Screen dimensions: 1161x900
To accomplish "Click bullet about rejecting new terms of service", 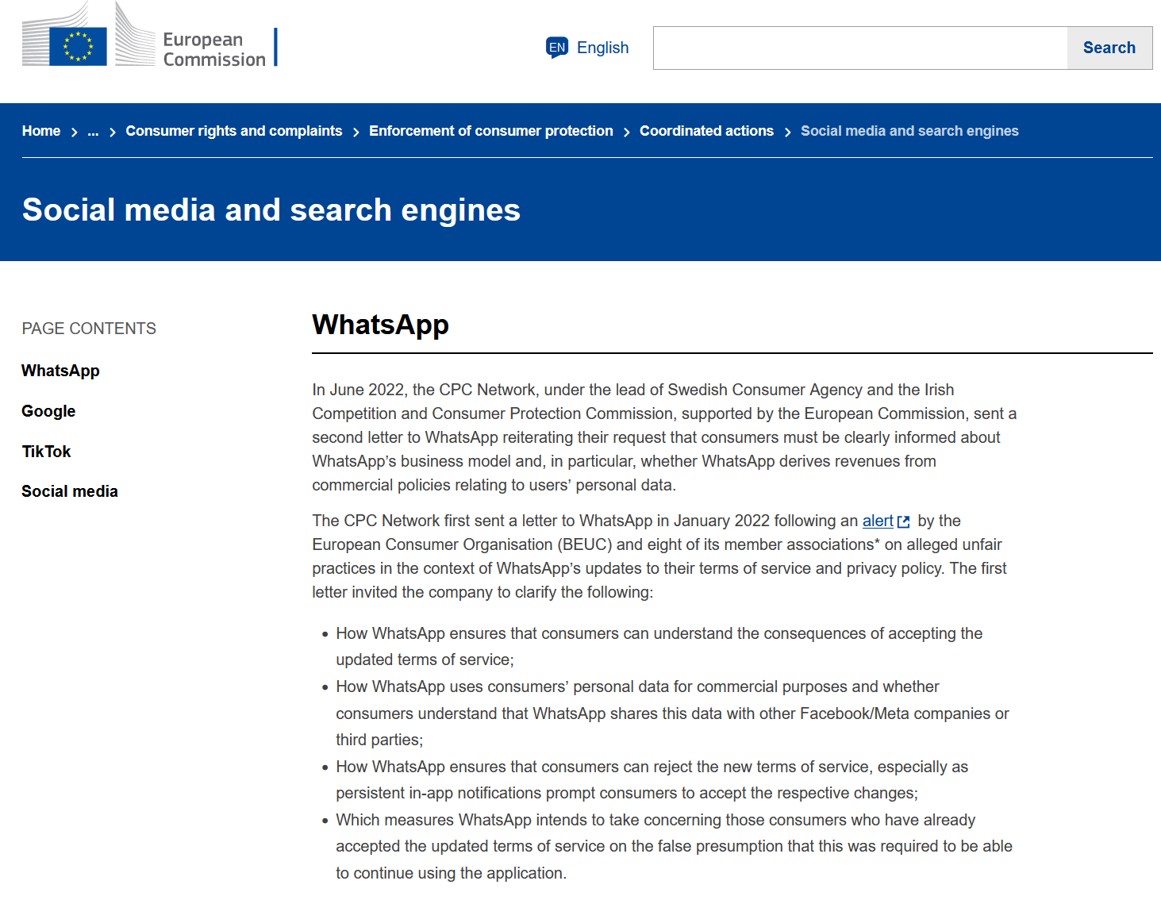I will click(x=652, y=780).
